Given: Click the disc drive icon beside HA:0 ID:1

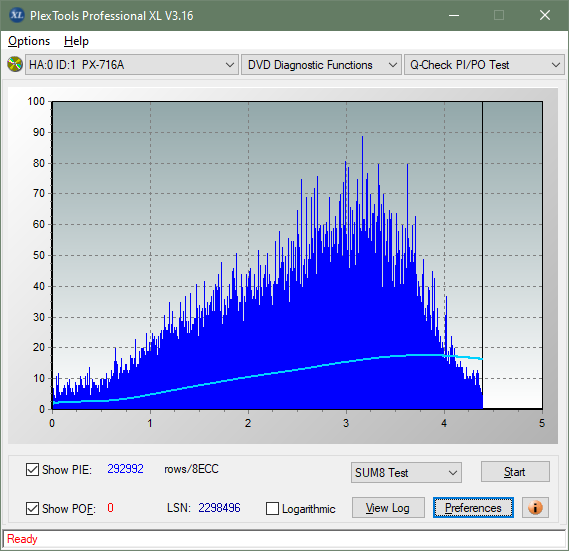Looking at the screenshot, I should coord(15,65).
